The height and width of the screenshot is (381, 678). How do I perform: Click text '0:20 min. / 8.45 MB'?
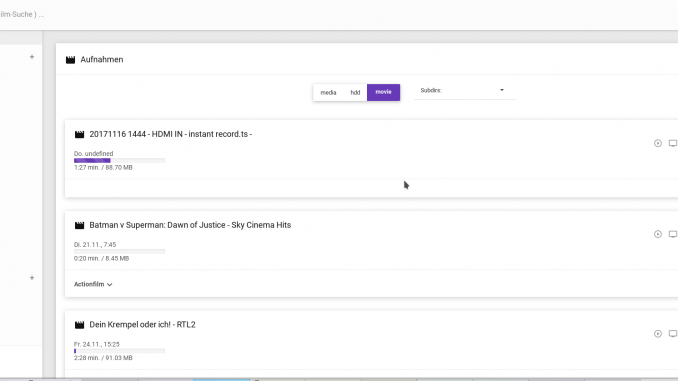tap(102, 258)
